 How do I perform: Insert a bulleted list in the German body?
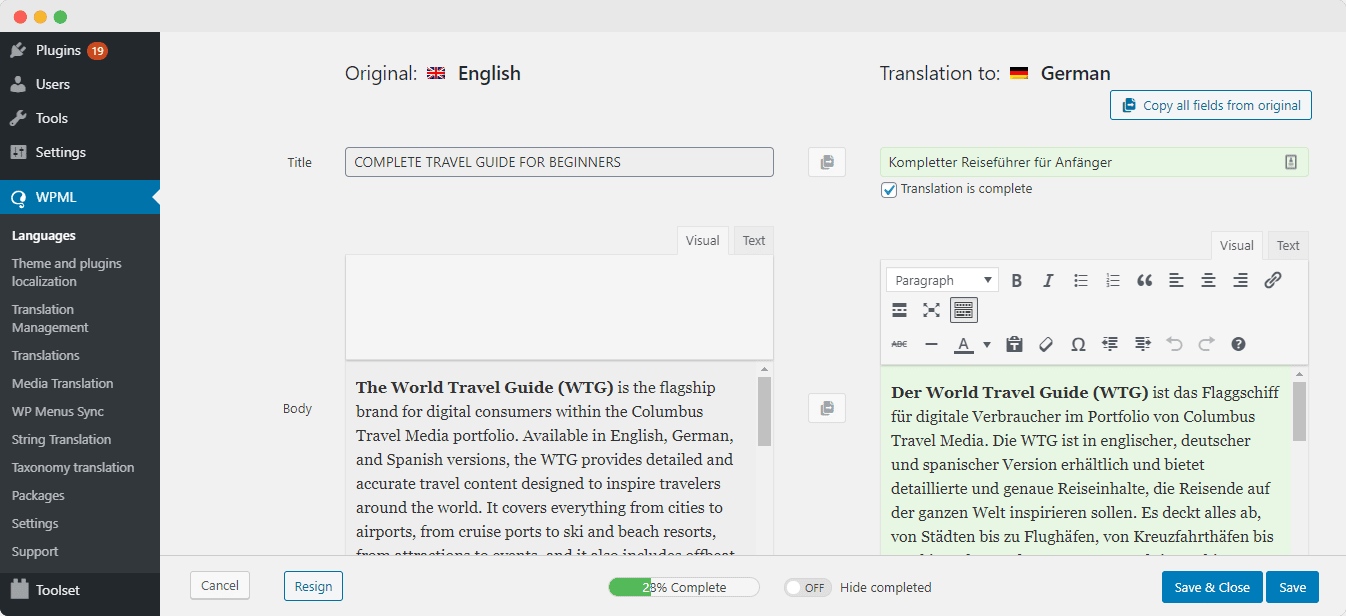1082,280
